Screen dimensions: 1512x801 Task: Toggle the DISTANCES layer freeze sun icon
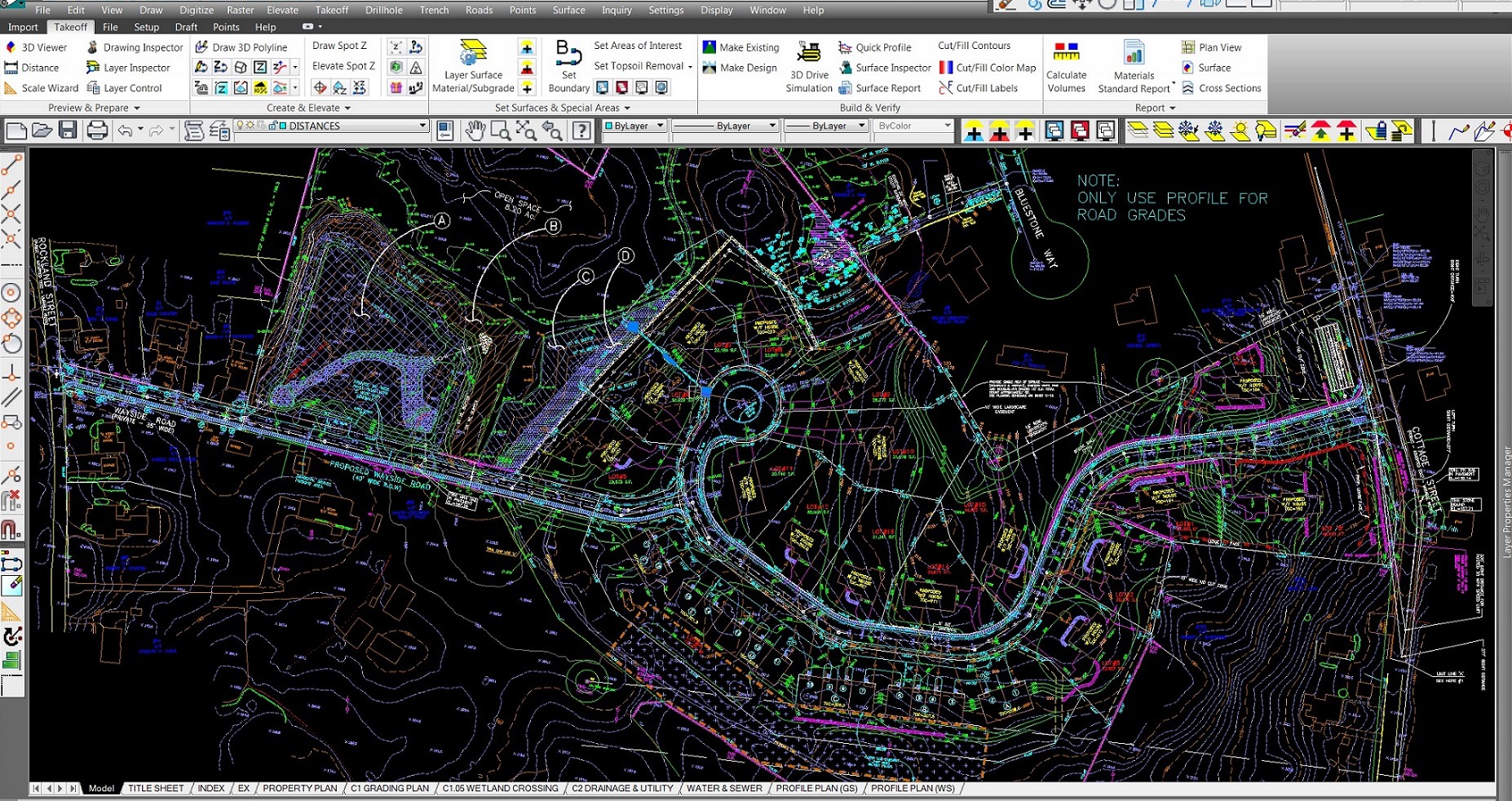coord(250,126)
